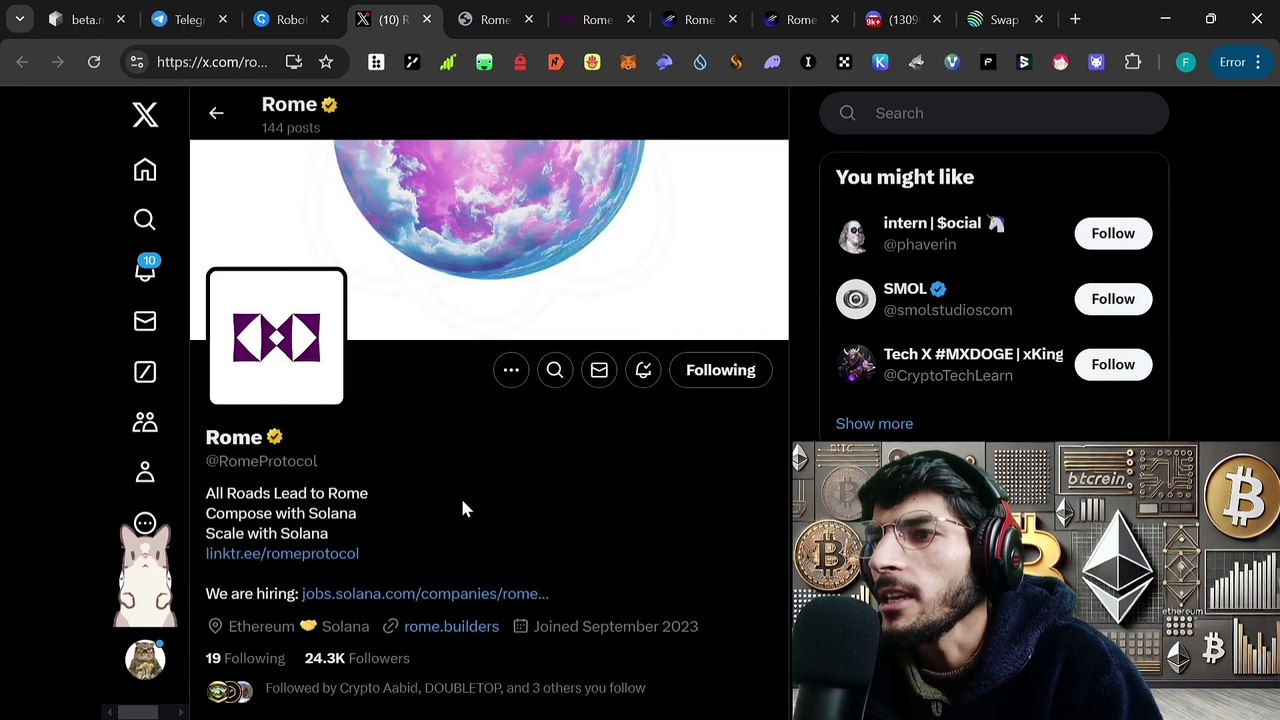The image size is (1280, 720).
Task: Open the linktr.ee/romeprotocol link
Action: pyautogui.click(x=282, y=553)
